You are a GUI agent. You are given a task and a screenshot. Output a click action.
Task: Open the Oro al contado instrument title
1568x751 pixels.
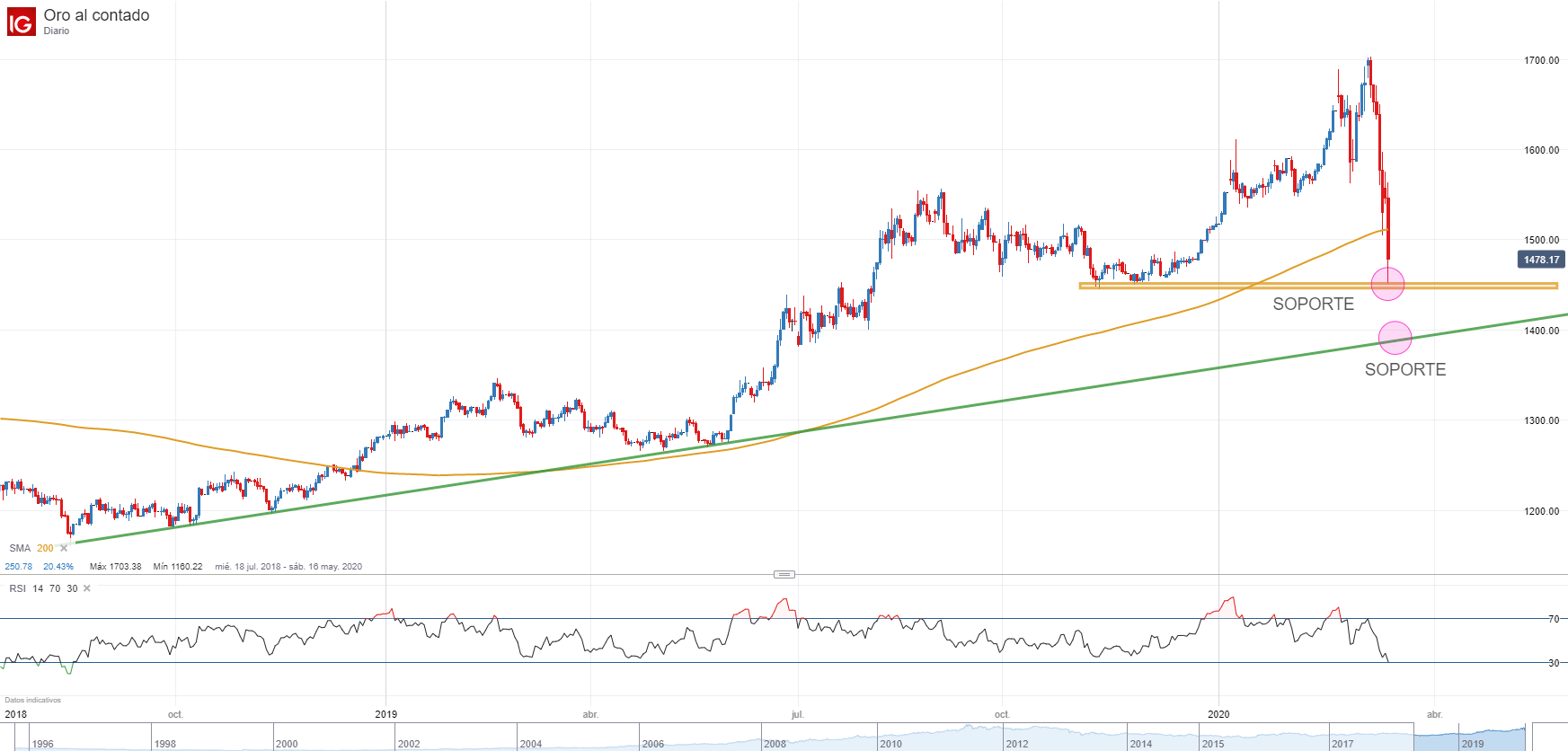click(96, 15)
